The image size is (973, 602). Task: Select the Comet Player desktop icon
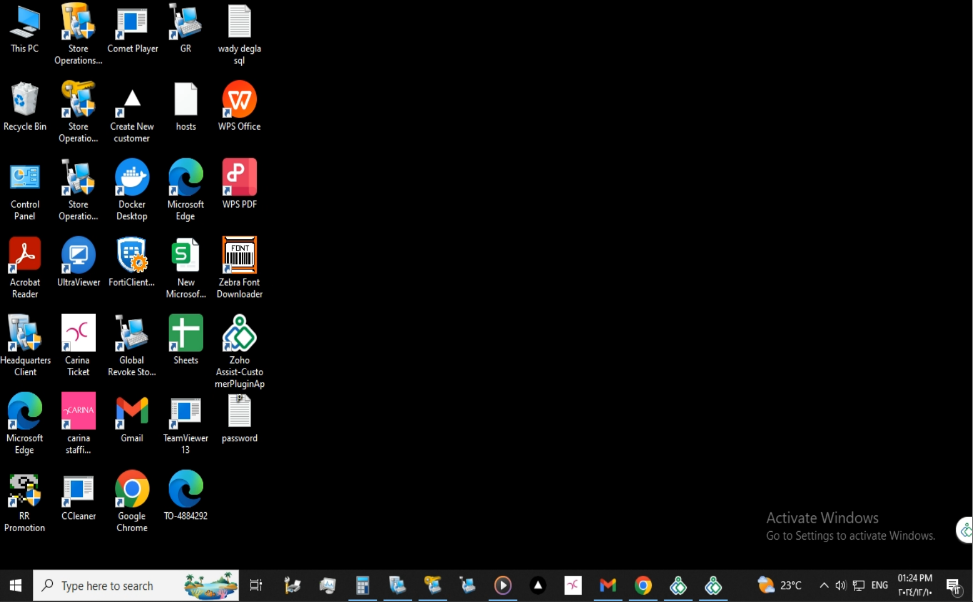[x=132, y=29]
